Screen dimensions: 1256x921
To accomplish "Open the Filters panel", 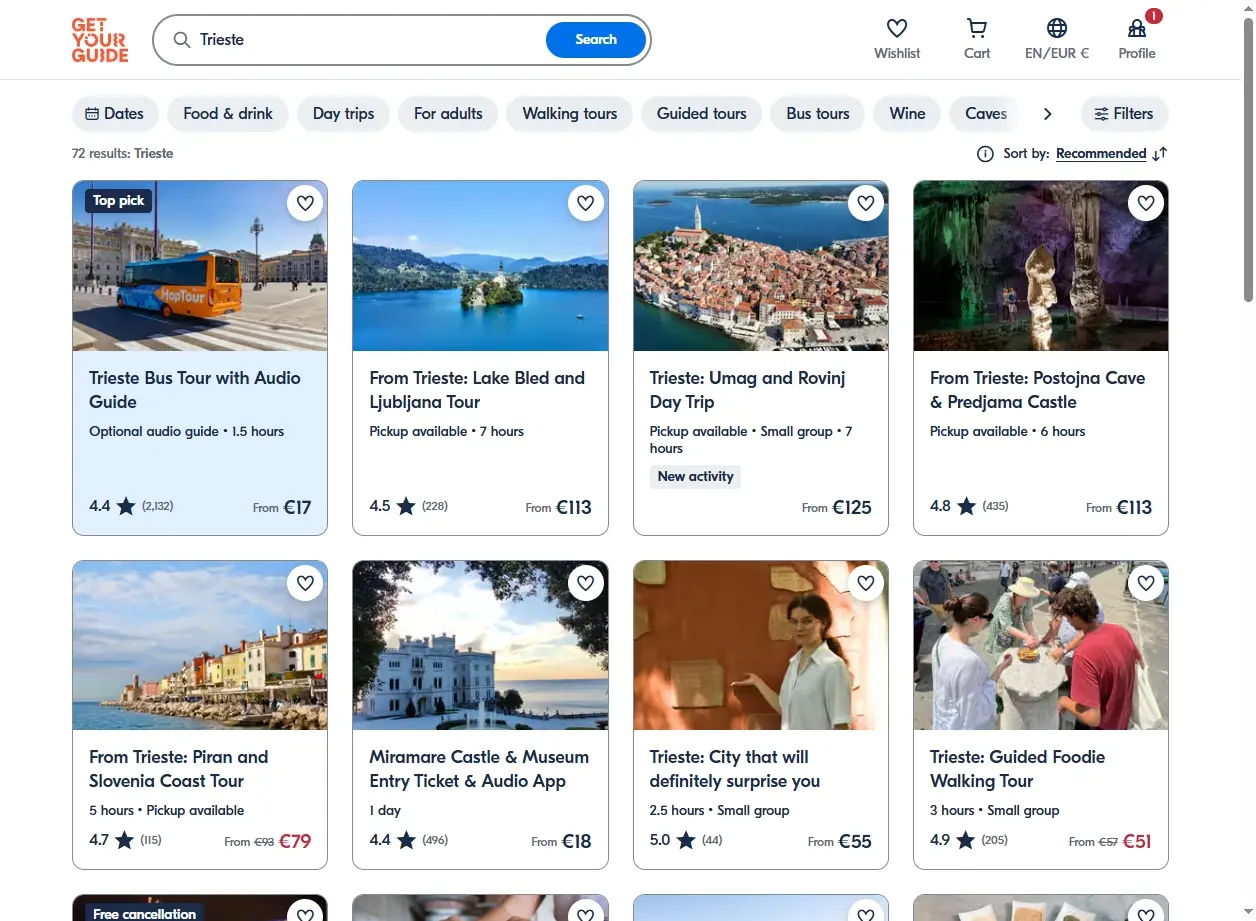I will 1124,114.
